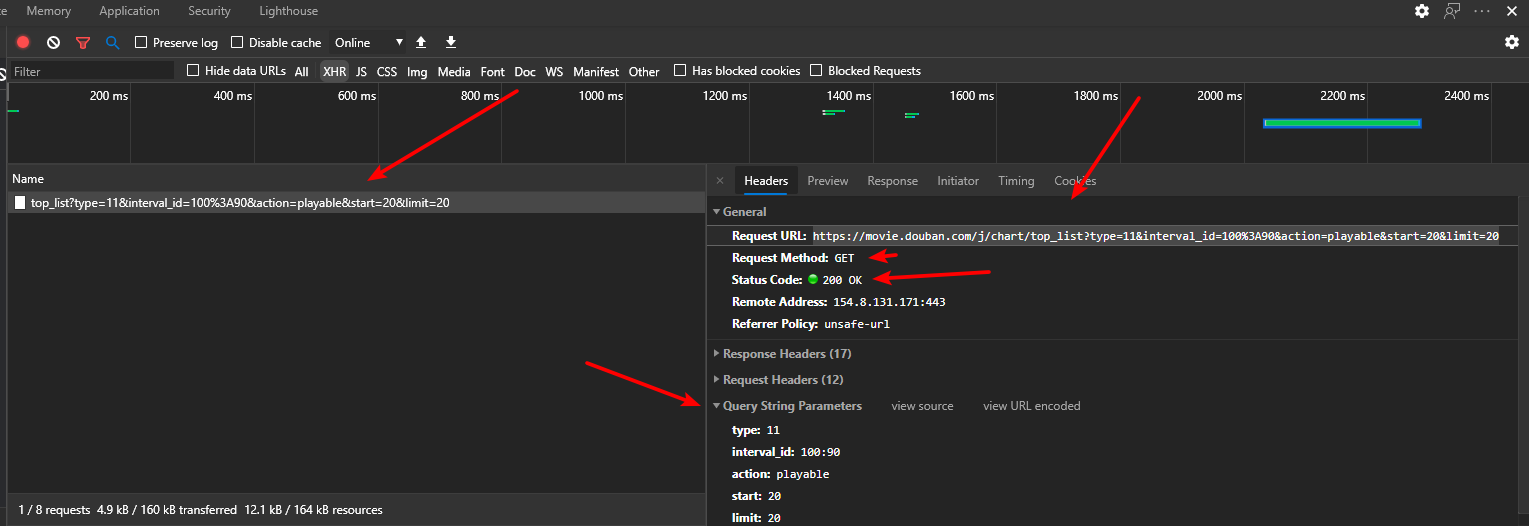This screenshot has height=526, width=1529.
Task: Click the 200 OK status code
Action: click(842, 280)
